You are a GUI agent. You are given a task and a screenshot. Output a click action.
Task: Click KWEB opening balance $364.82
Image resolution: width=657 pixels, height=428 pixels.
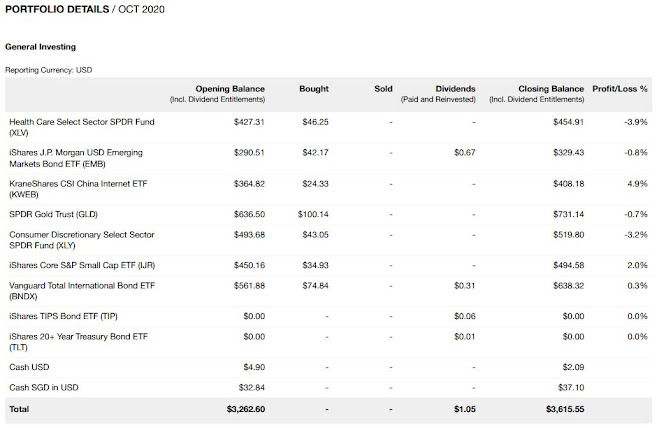[249, 184]
